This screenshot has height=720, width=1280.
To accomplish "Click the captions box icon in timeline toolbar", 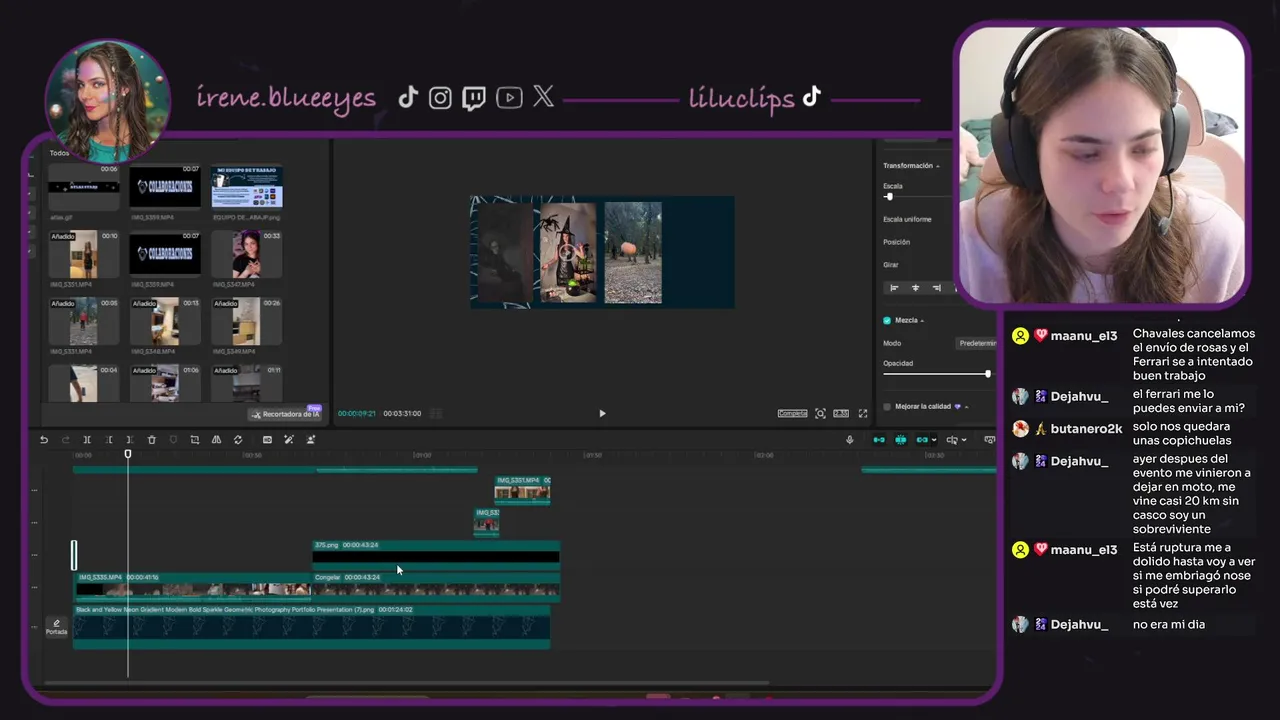I will click(x=267, y=440).
